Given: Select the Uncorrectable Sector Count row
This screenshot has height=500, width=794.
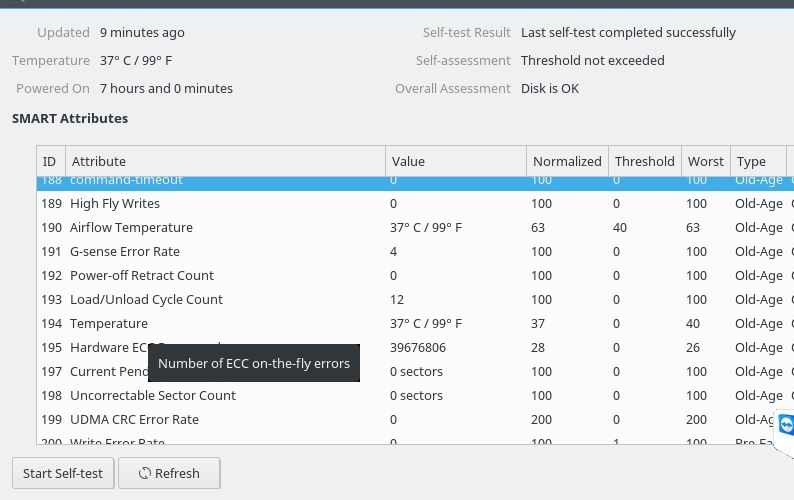Looking at the screenshot, I should pos(153,395).
